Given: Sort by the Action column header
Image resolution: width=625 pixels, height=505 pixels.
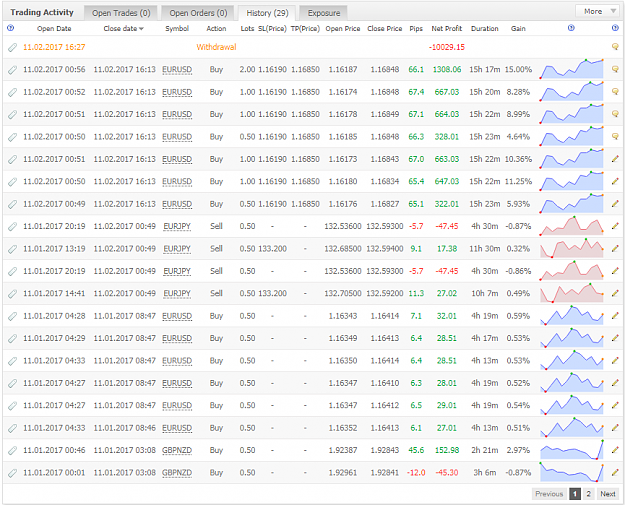Looking at the screenshot, I should [216, 28].
